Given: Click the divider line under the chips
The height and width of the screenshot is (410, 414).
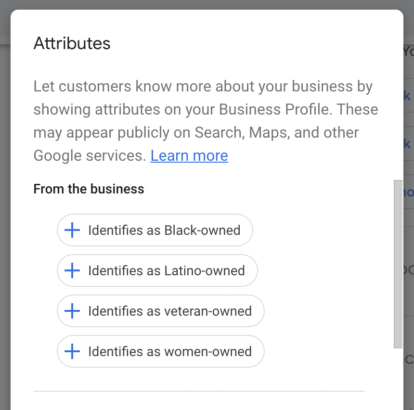Looking at the screenshot, I should pyautogui.click(x=199, y=391).
